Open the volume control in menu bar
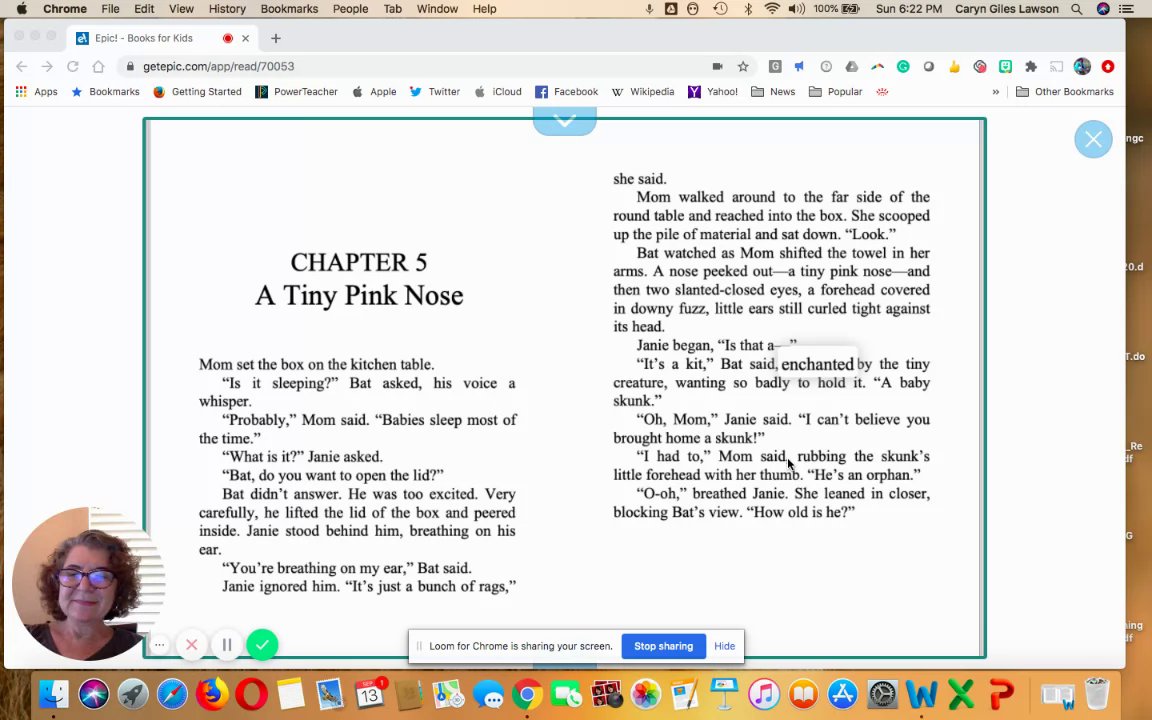The width and height of the screenshot is (1152, 720). [796, 9]
